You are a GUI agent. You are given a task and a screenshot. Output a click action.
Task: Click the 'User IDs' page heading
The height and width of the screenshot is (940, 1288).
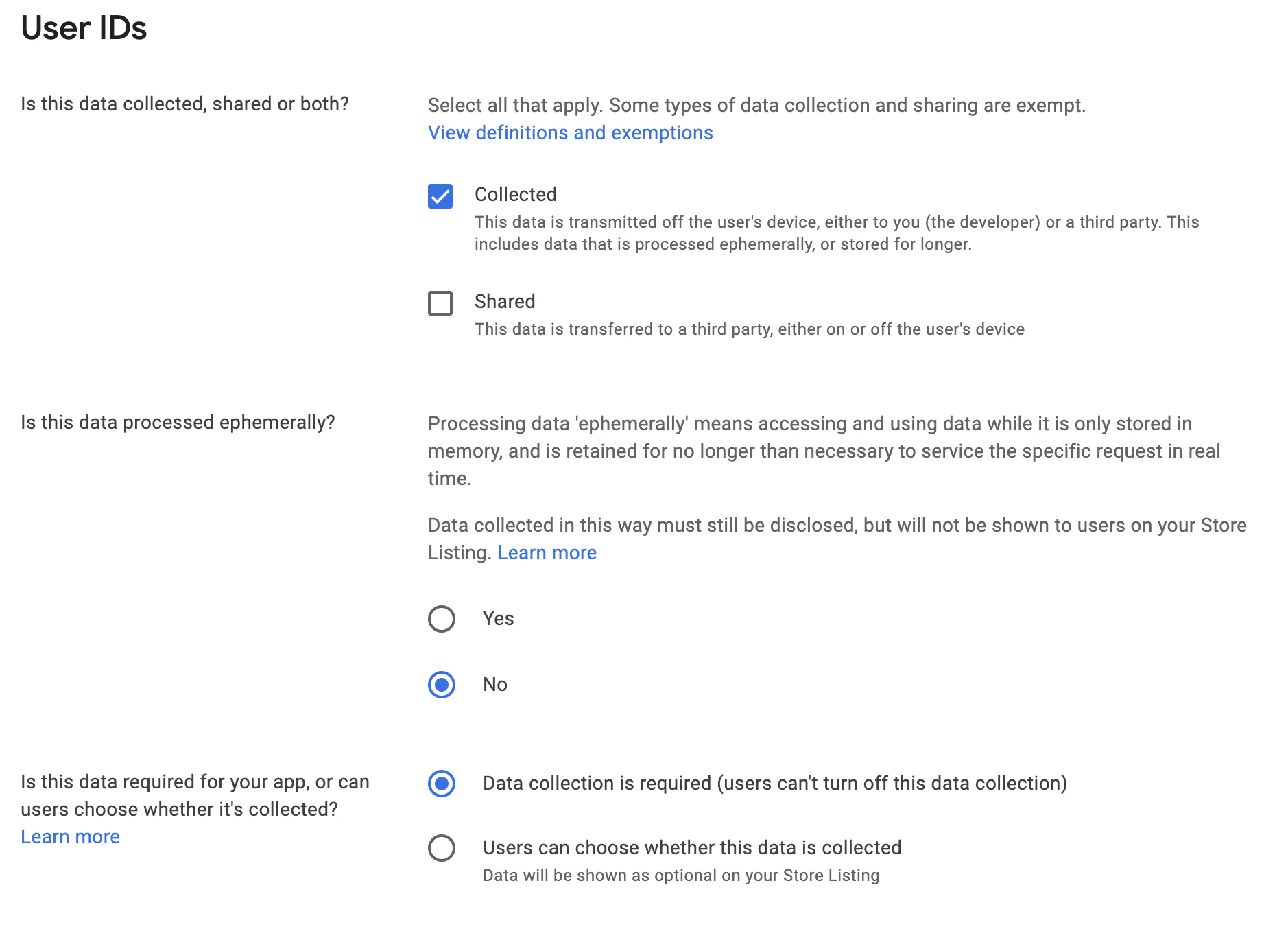84,28
